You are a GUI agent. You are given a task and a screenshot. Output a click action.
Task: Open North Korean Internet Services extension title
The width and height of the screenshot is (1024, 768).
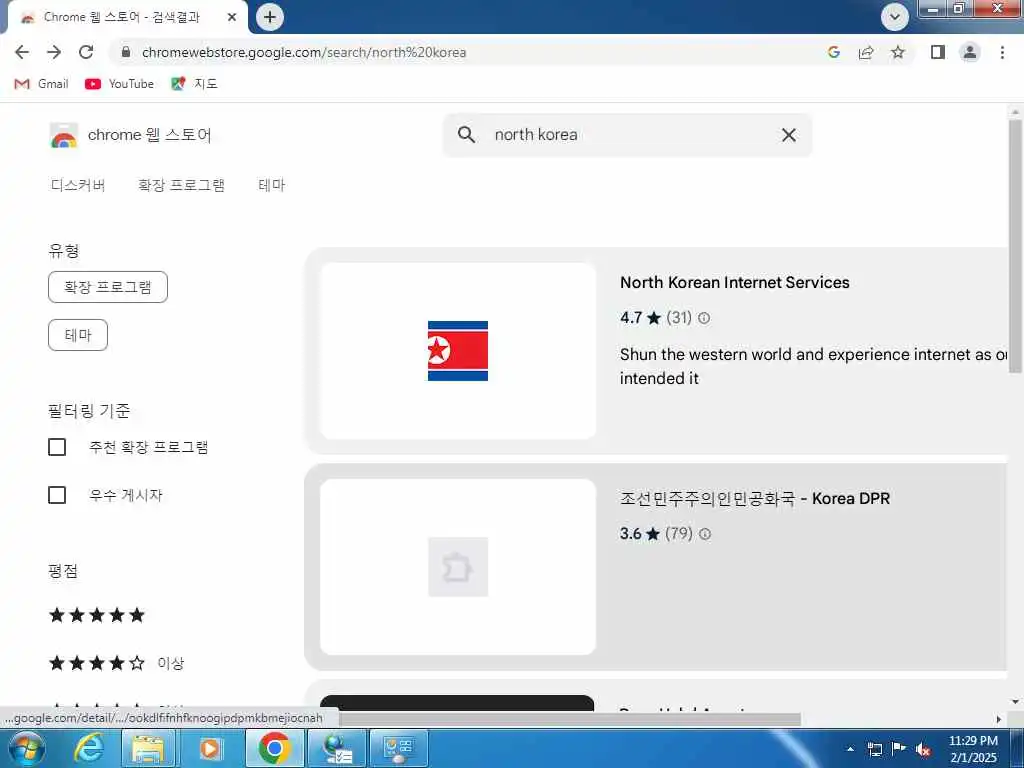click(x=735, y=282)
